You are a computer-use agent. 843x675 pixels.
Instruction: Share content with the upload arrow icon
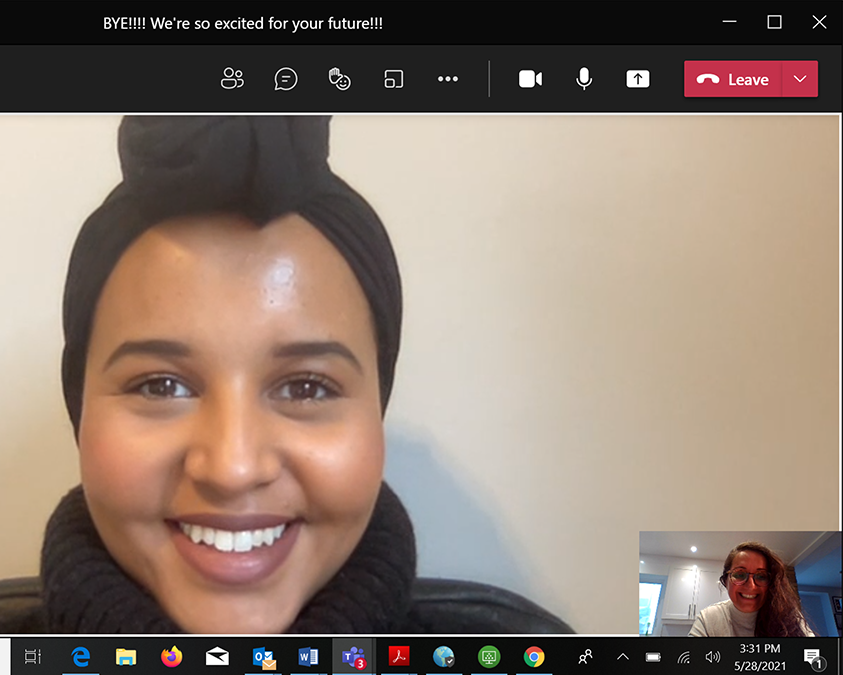click(638, 79)
